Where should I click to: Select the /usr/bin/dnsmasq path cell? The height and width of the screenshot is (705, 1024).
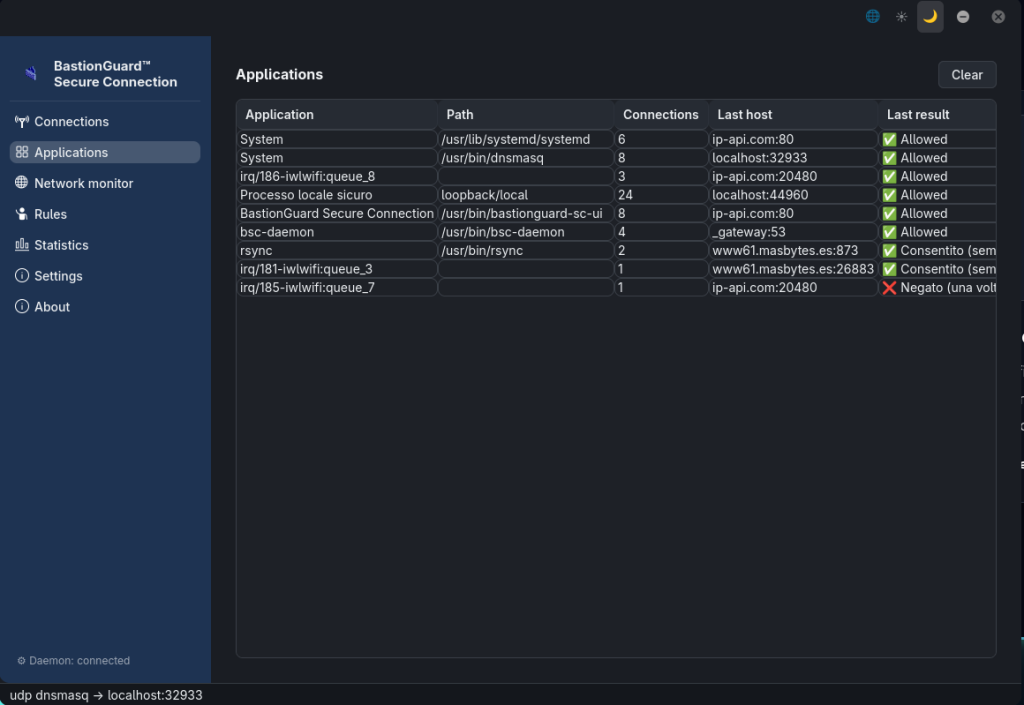point(526,158)
